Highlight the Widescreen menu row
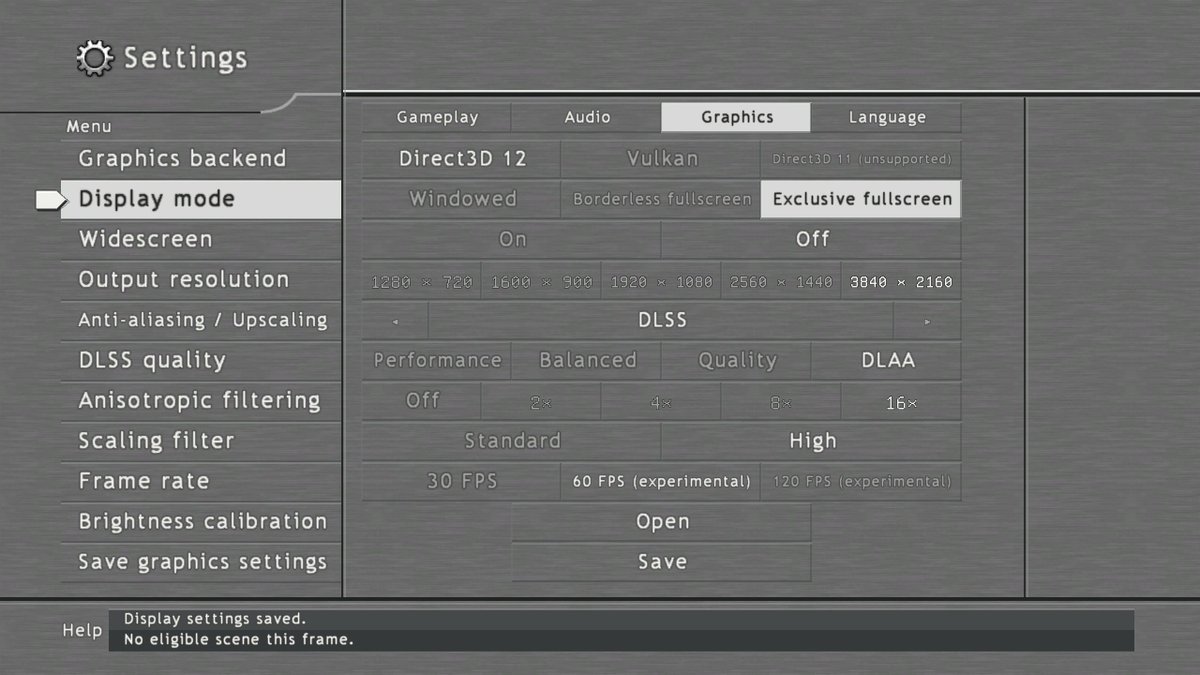Screen dimensions: 1200x675 [x=201, y=239]
